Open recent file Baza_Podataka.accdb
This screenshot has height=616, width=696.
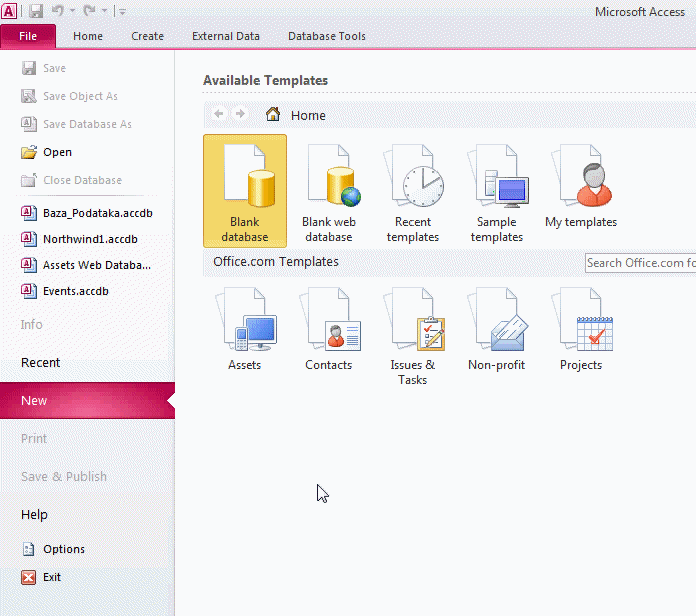click(87, 213)
